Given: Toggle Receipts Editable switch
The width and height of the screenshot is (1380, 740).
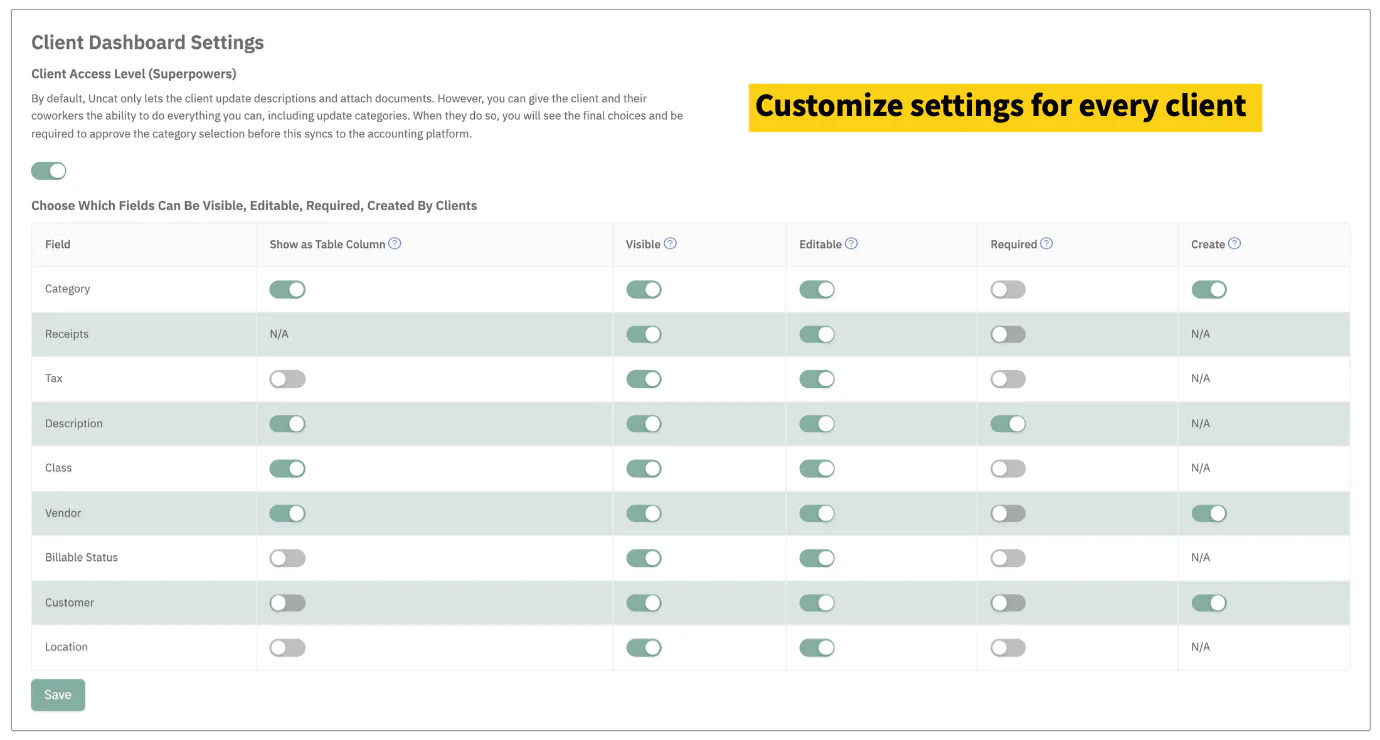Looking at the screenshot, I should (x=817, y=334).
